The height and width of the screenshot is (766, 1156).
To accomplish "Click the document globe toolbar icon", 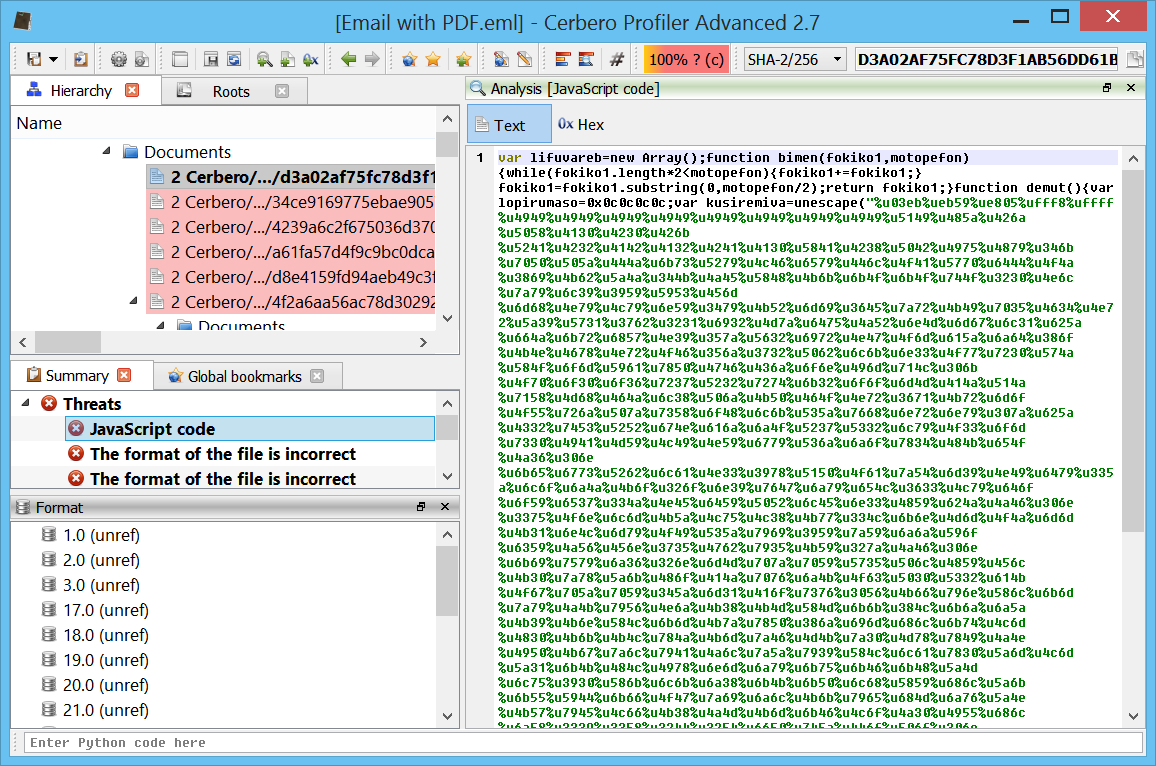I will [501, 59].
